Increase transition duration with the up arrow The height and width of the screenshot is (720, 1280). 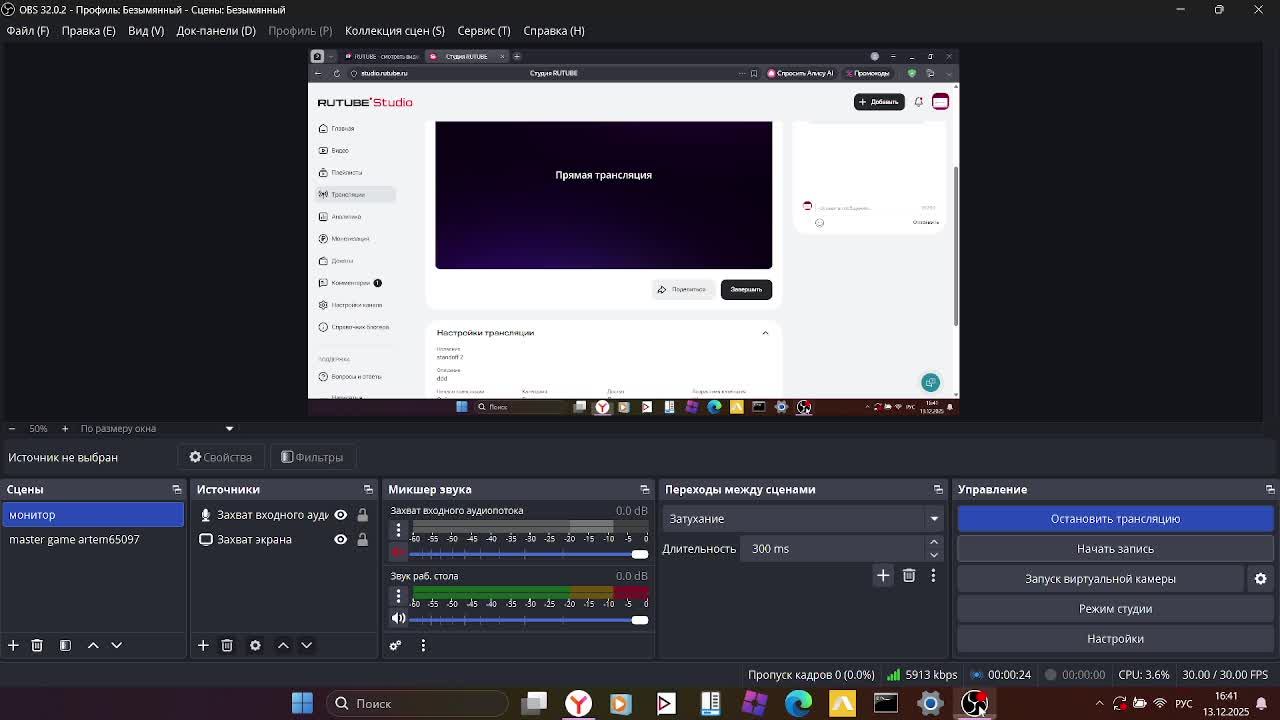pyautogui.click(x=934, y=543)
